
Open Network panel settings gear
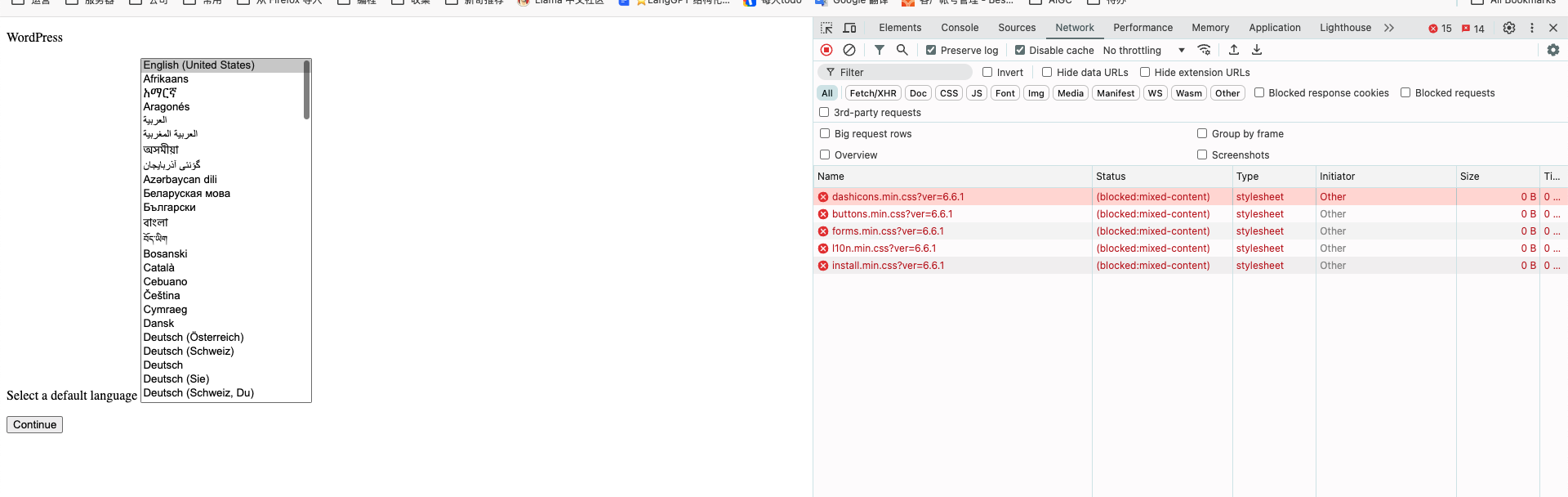click(x=1553, y=50)
